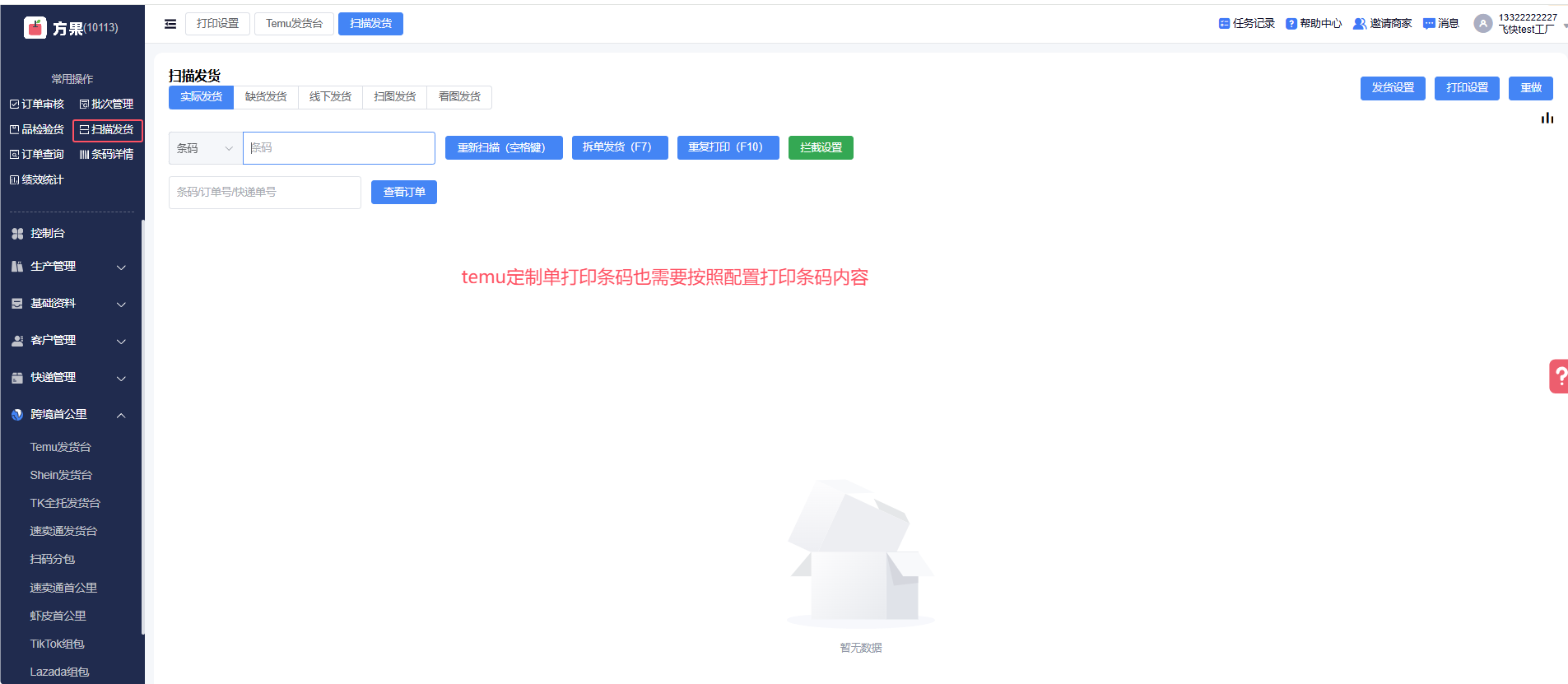The width and height of the screenshot is (1568, 684).
Task: Open 任务记录 task records icon
Action: [1224, 23]
